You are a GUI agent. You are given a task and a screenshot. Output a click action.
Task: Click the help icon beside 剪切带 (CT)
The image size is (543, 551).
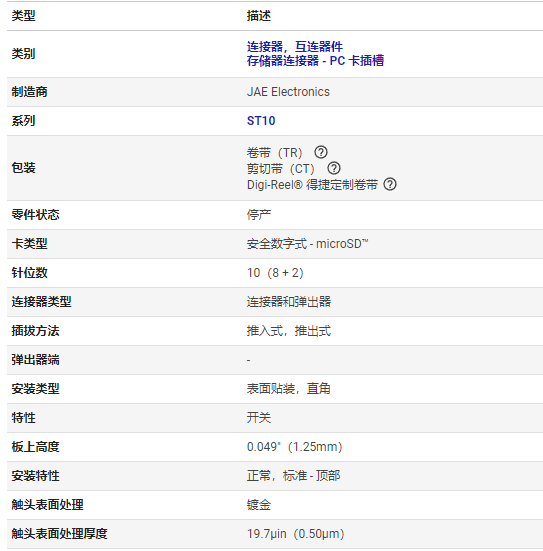(334, 168)
